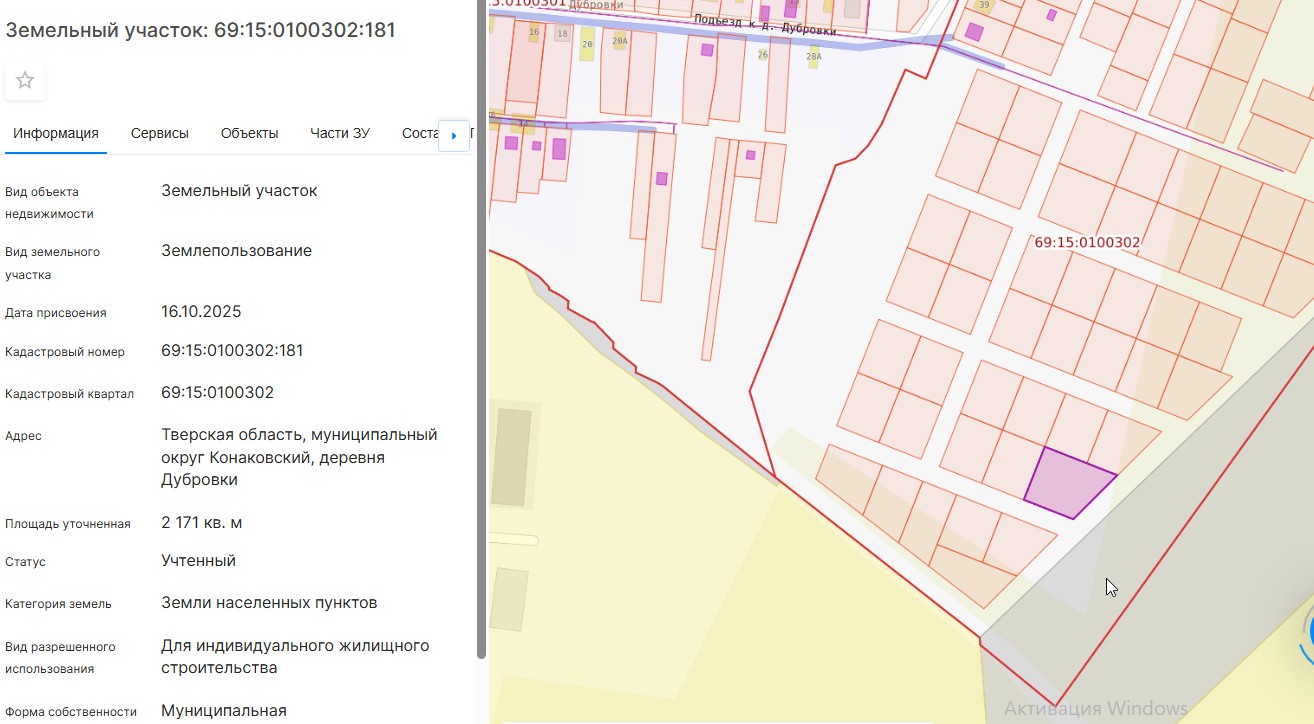The width and height of the screenshot is (1314, 724).
Task: Click the Адрес field label
Action: [23, 436]
